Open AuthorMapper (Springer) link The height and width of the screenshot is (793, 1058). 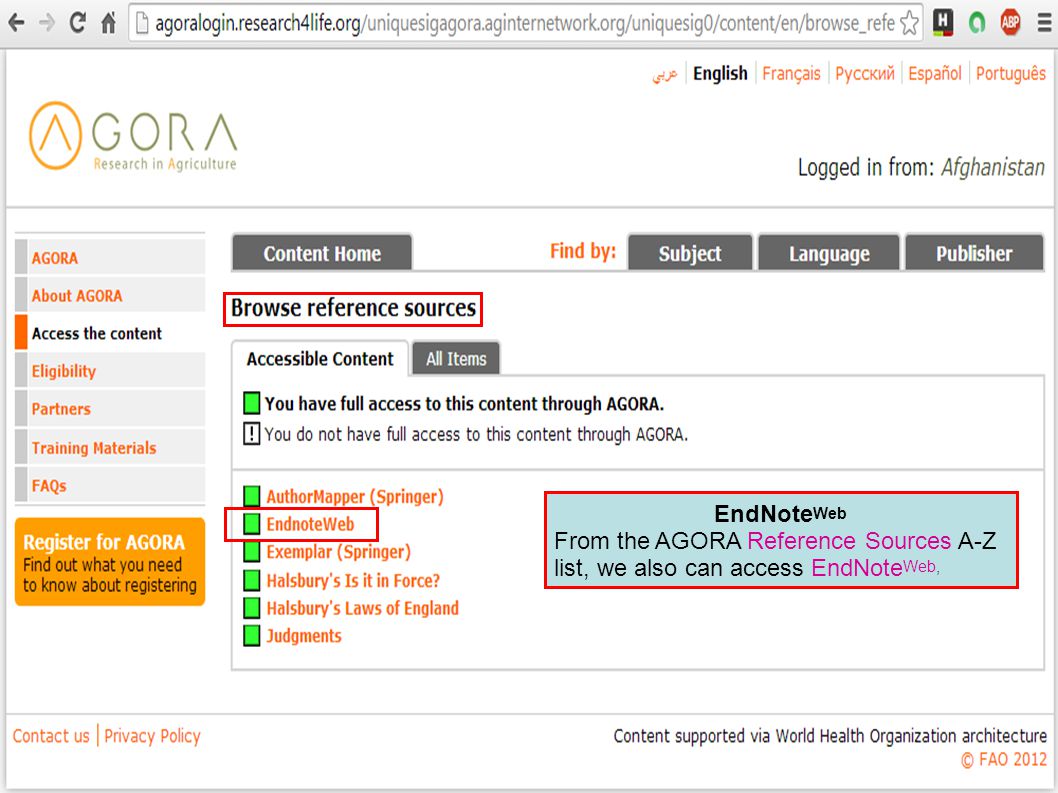tap(355, 497)
